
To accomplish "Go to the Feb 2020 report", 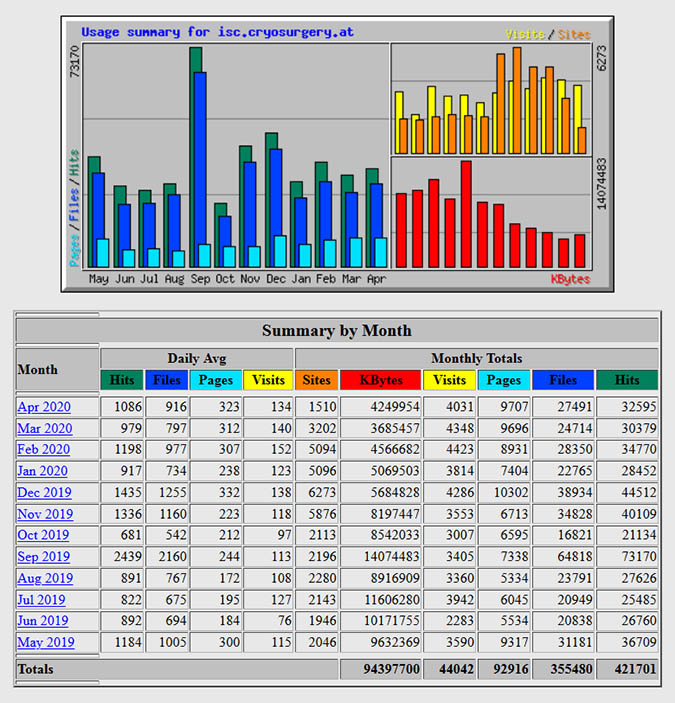I will pyautogui.click(x=43, y=450).
